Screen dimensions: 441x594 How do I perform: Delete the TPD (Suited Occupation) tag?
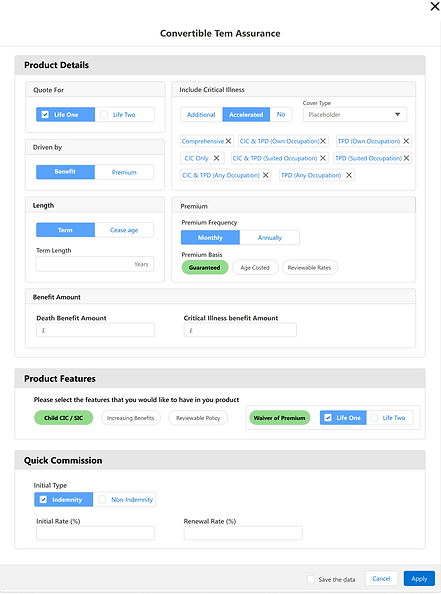click(406, 158)
